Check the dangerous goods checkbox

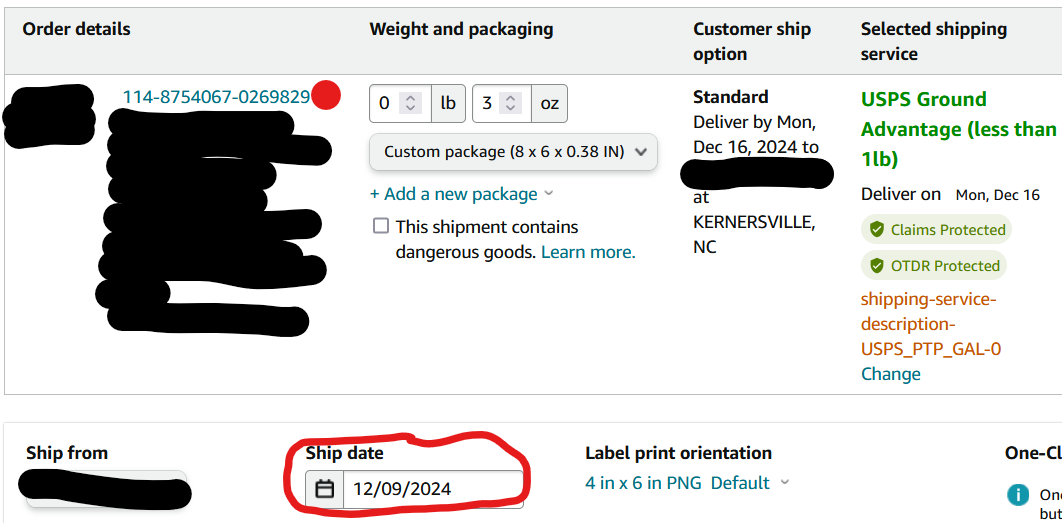coord(381,226)
